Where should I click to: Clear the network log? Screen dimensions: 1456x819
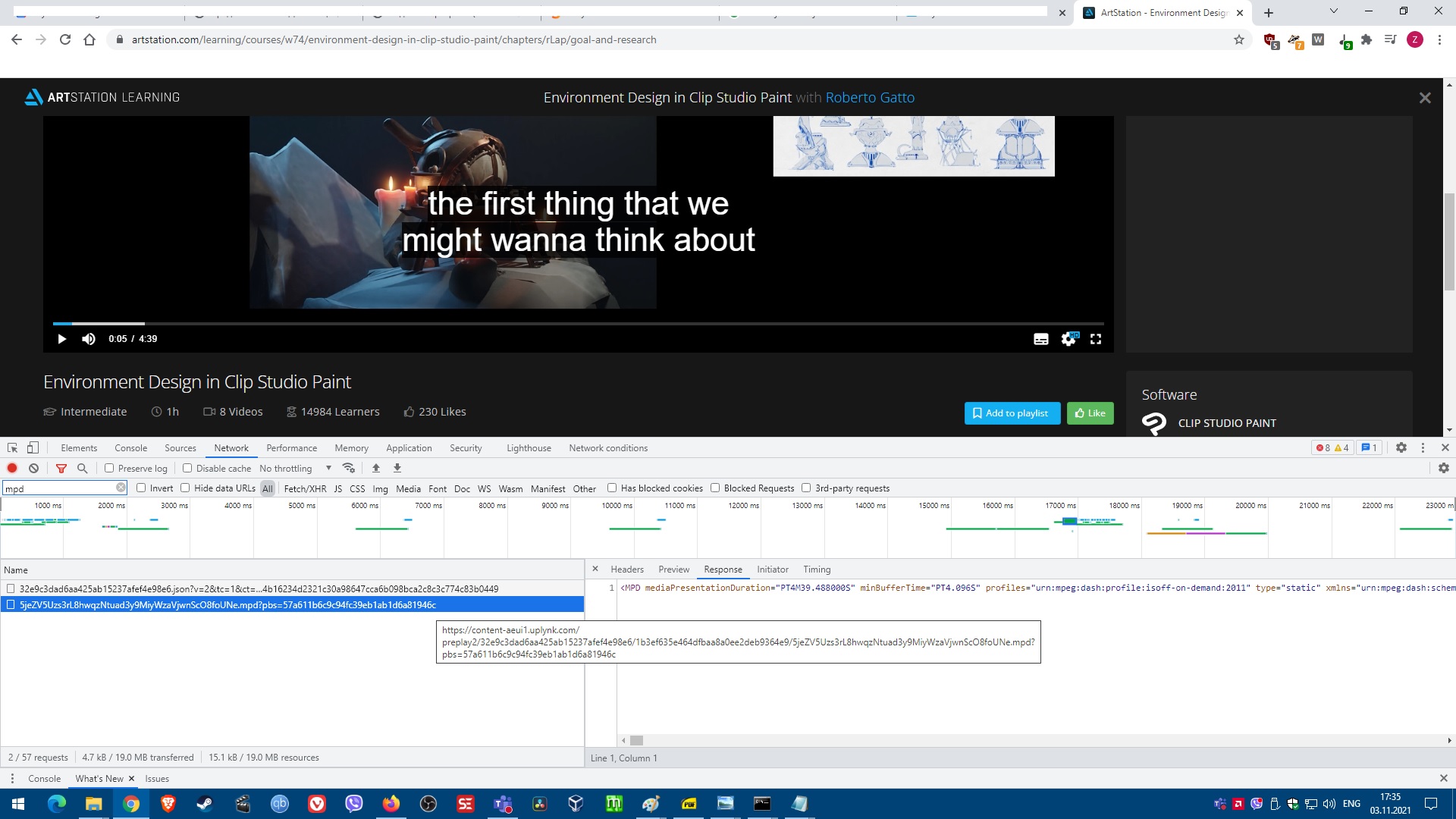click(x=33, y=469)
